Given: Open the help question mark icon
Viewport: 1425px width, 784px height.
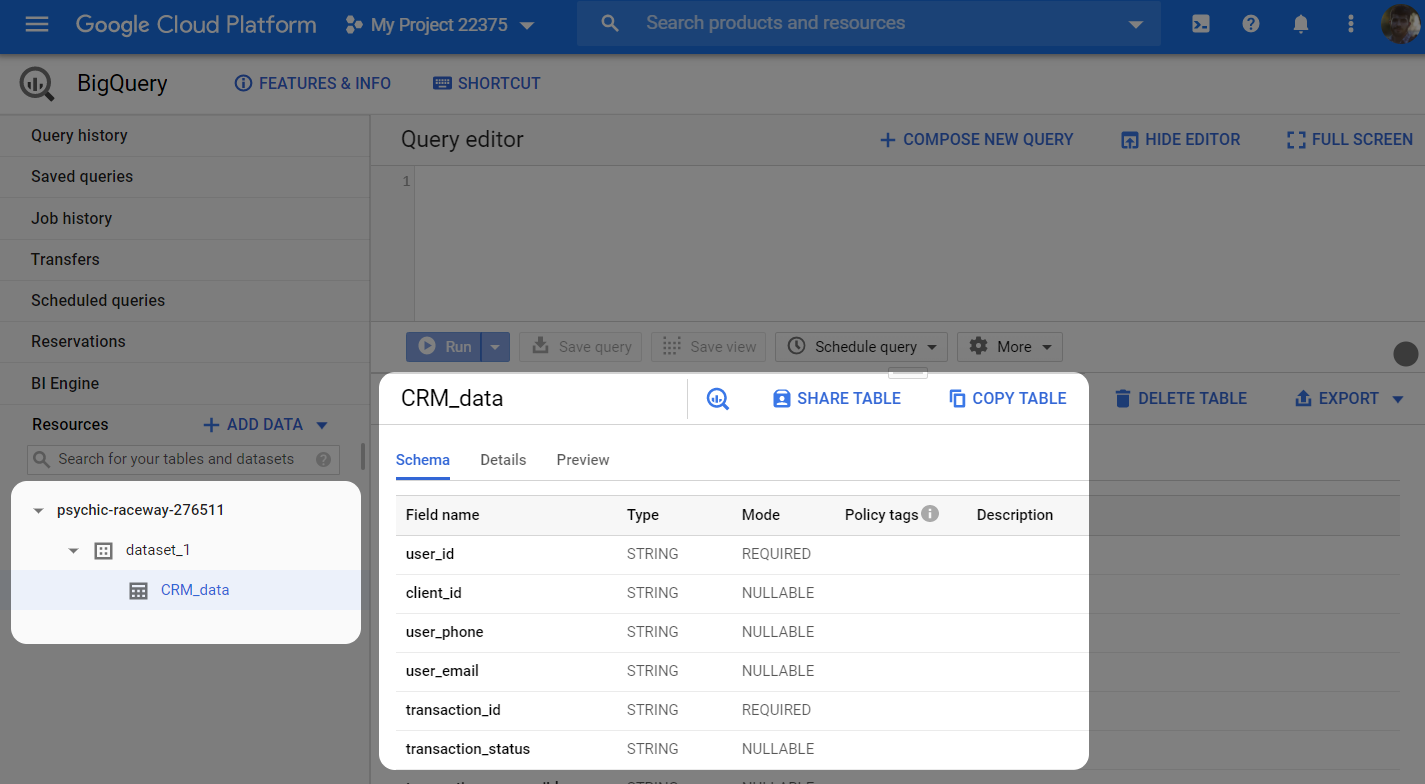Looking at the screenshot, I should point(1251,24).
